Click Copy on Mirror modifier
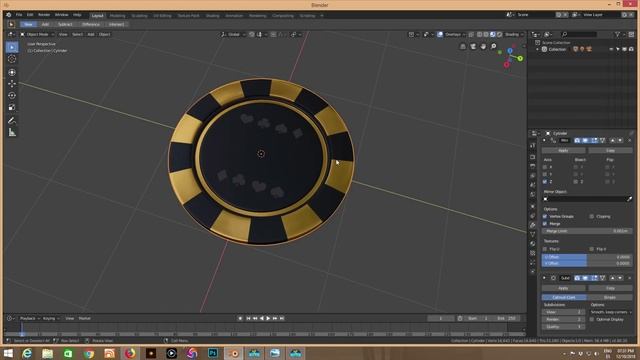Viewport: 640px width, 360px height. pyautogui.click(x=610, y=151)
